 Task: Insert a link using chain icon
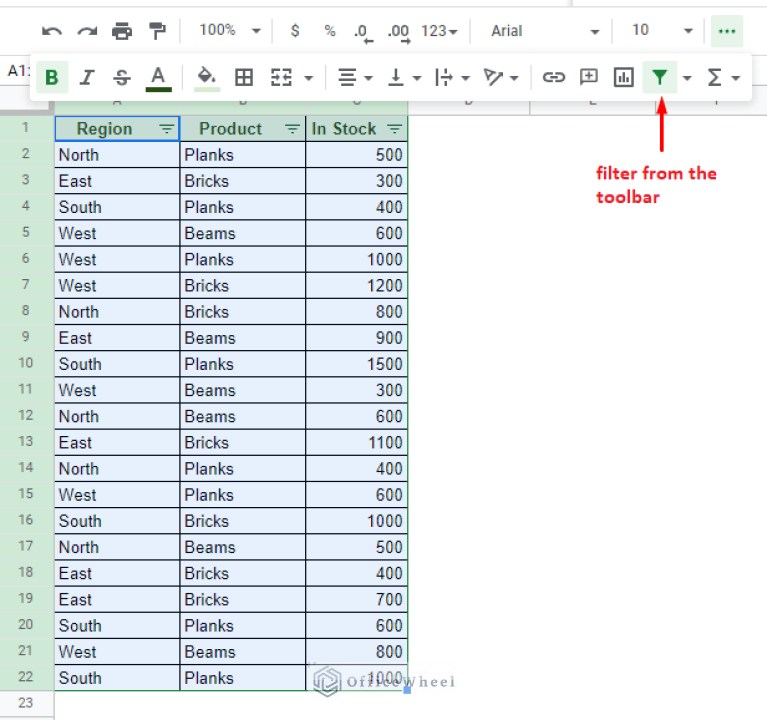pyautogui.click(x=553, y=77)
